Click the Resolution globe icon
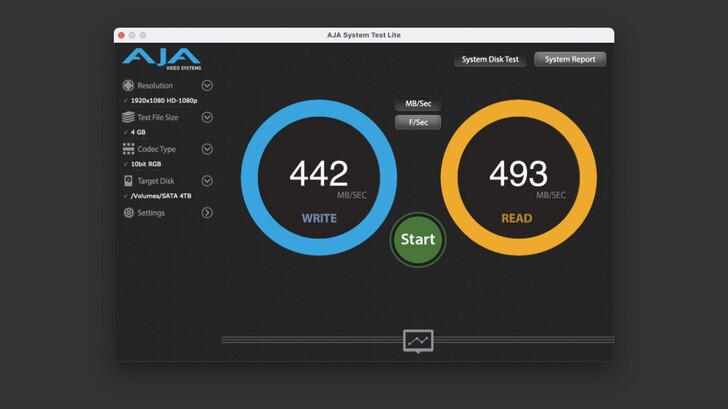 128,85
